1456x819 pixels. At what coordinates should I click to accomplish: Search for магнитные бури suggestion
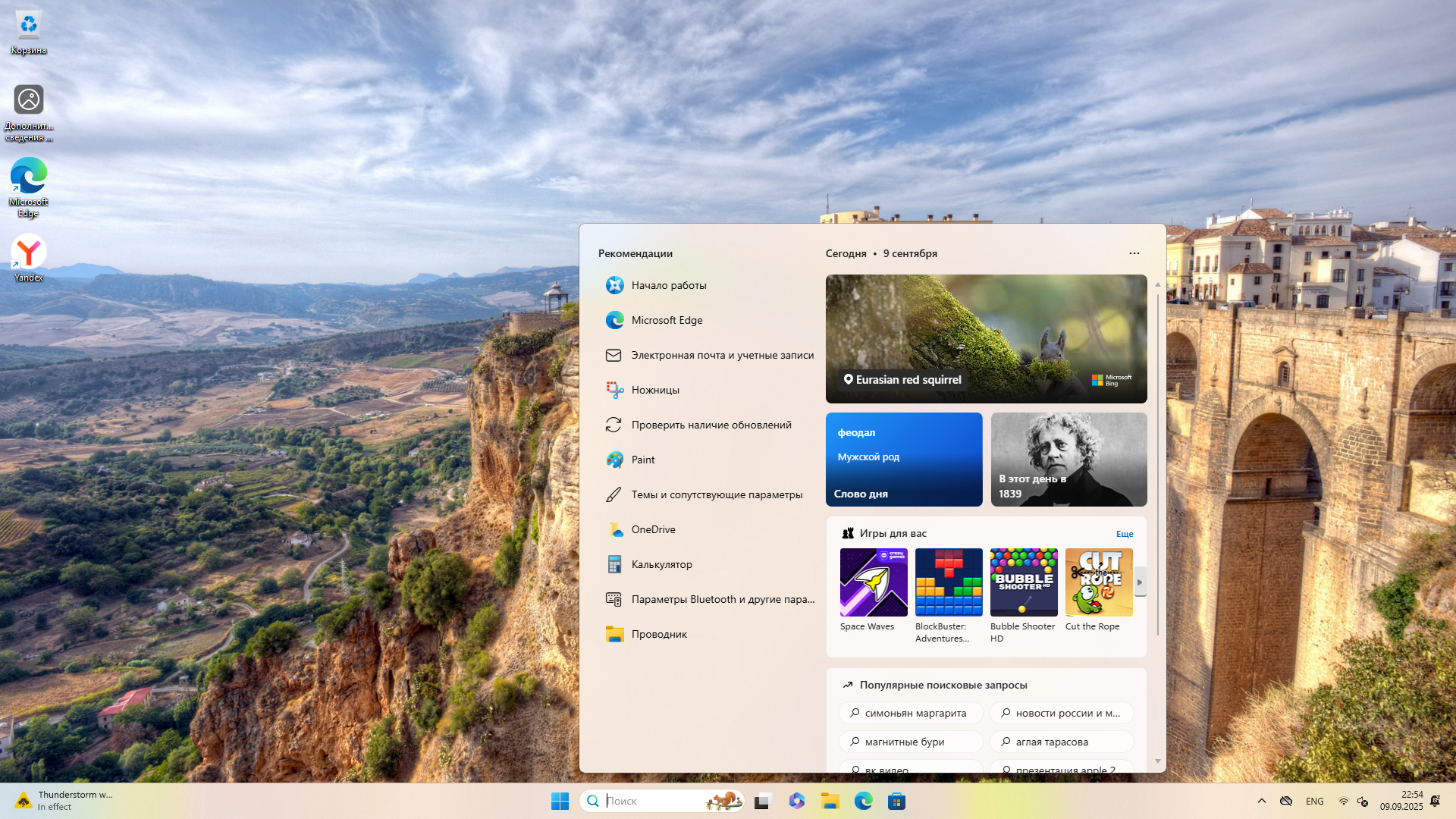(910, 742)
